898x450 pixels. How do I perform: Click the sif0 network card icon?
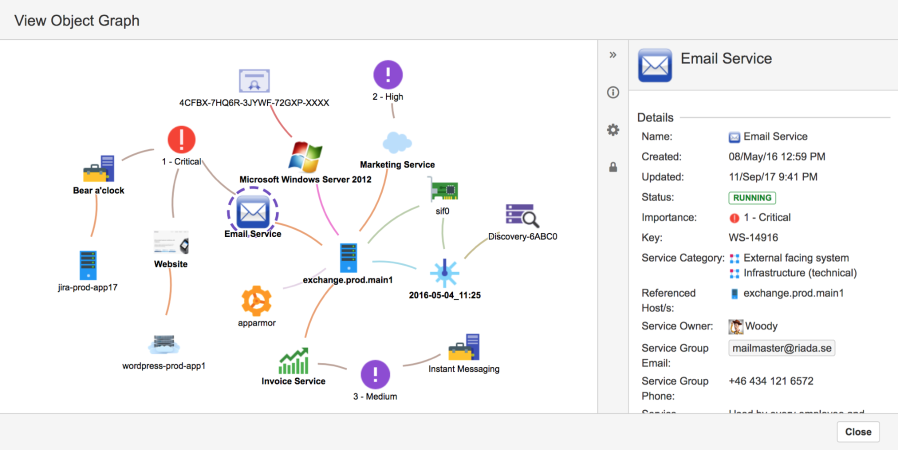click(x=443, y=191)
